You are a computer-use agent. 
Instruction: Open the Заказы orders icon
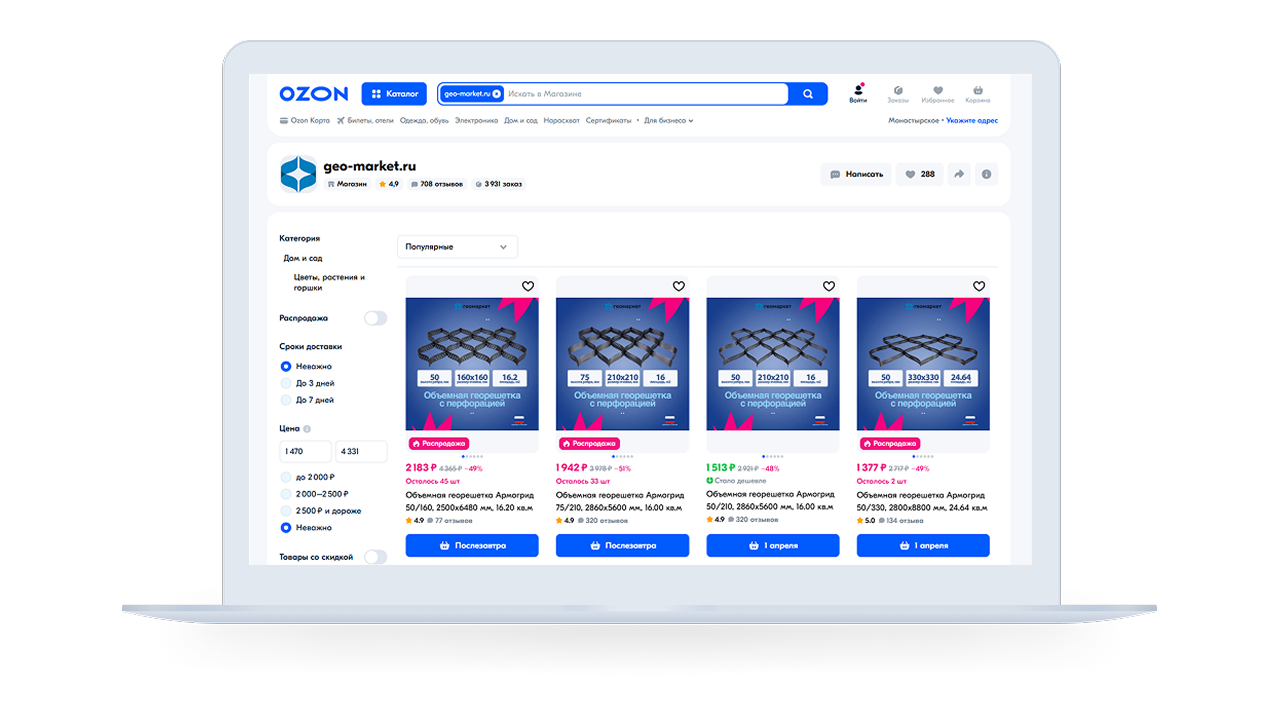[898, 93]
